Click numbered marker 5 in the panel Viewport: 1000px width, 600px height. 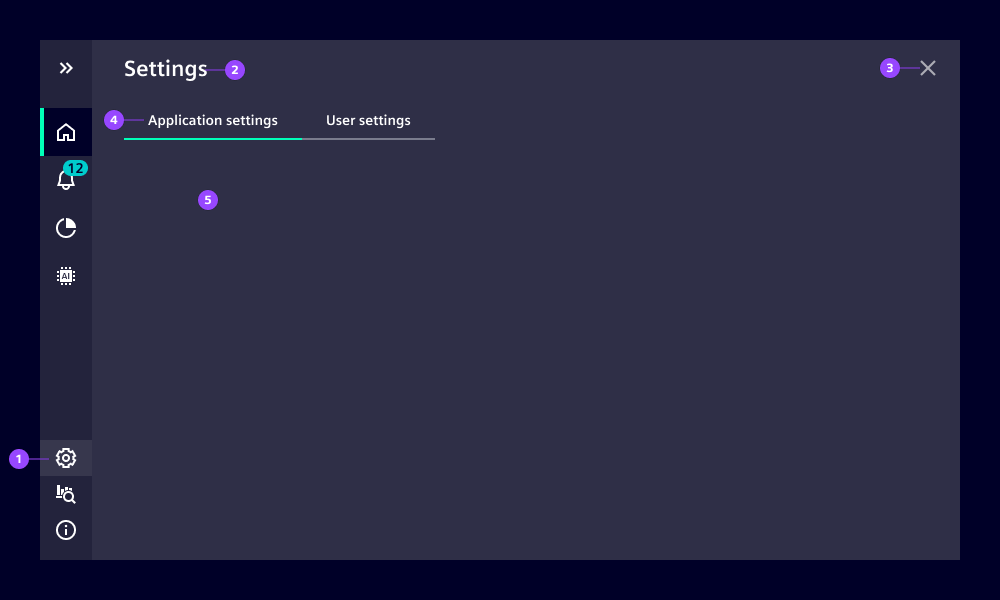pyautogui.click(x=208, y=200)
